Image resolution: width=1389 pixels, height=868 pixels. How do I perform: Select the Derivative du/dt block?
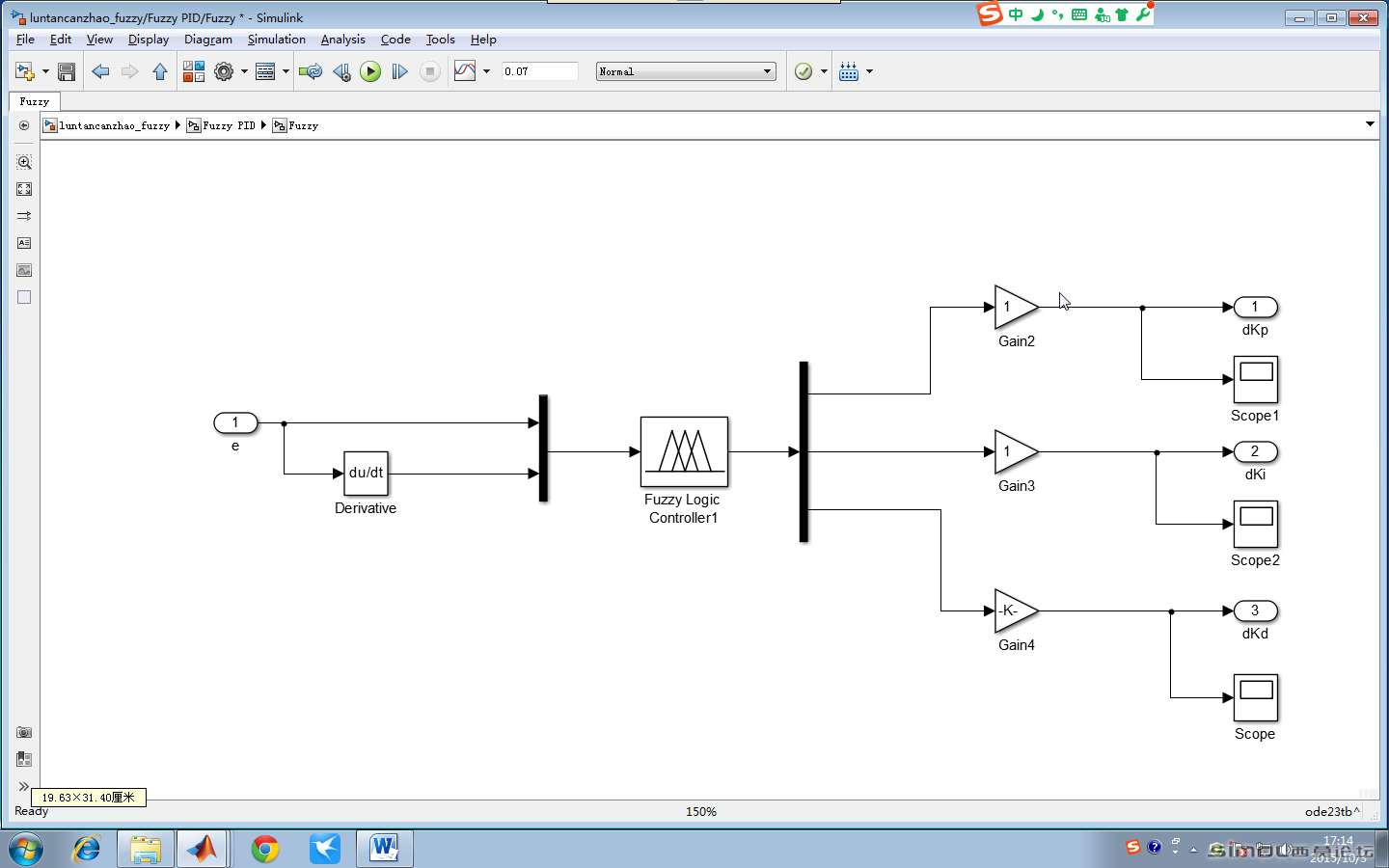click(367, 474)
